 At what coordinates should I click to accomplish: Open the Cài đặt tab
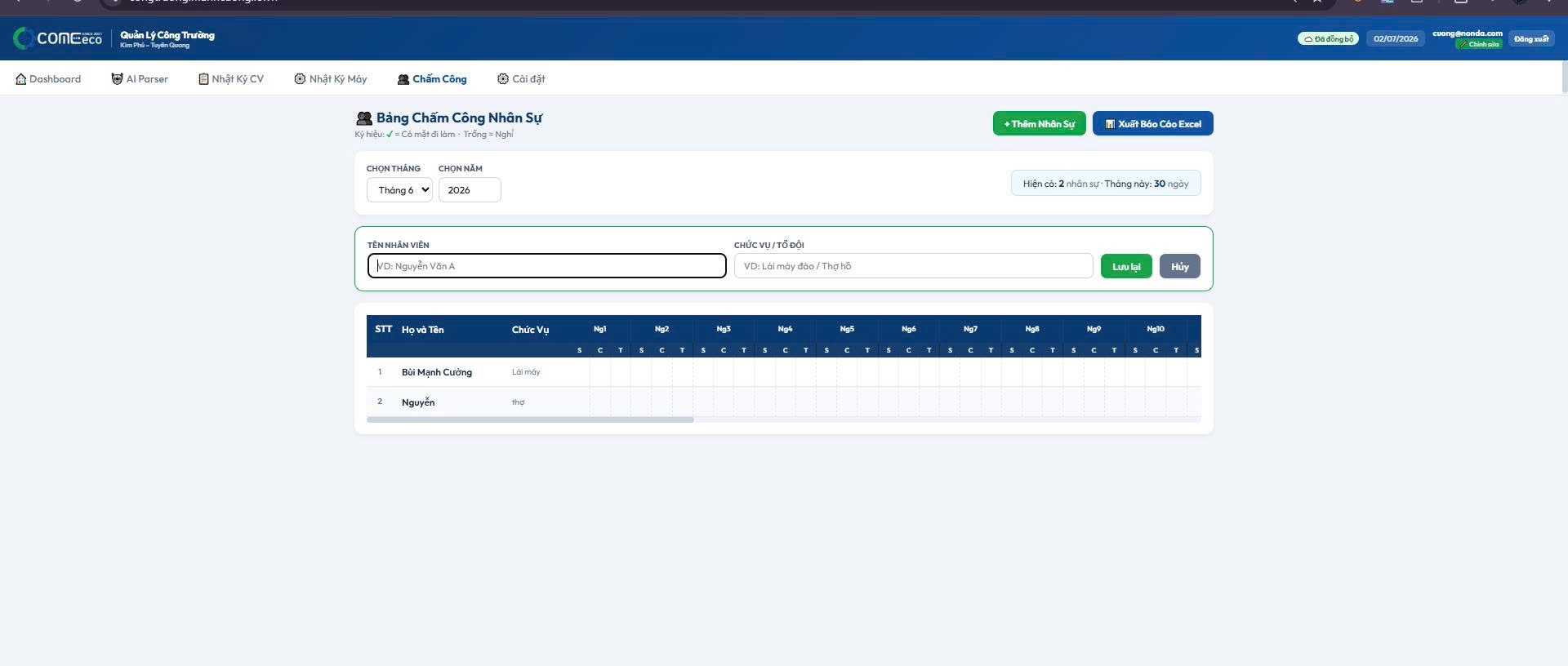[521, 79]
